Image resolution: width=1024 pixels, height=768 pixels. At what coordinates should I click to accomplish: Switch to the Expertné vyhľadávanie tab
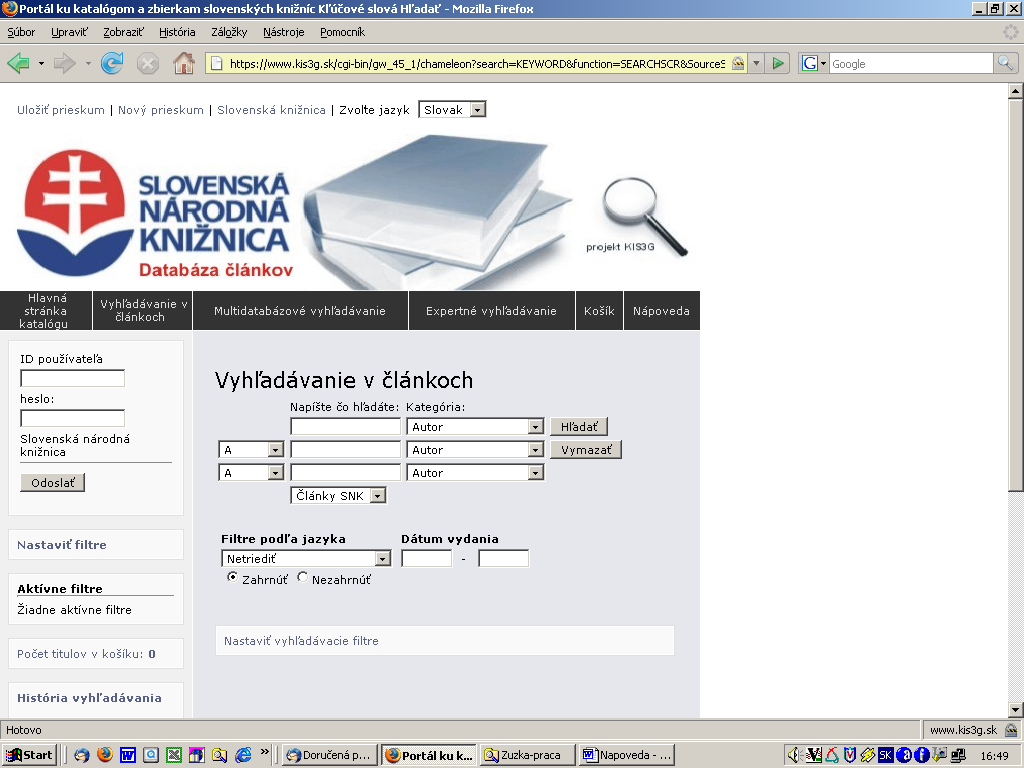tap(491, 311)
